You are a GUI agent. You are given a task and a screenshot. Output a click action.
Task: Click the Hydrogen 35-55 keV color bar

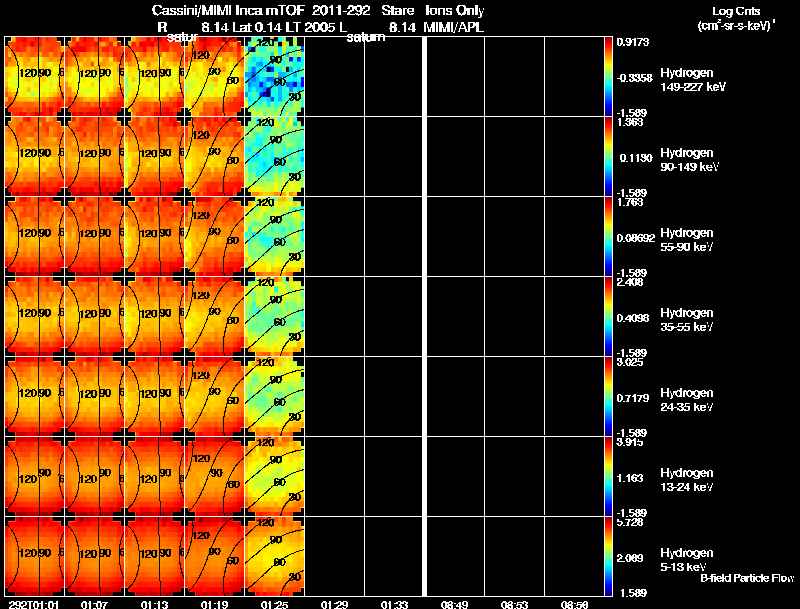tap(608, 316)
